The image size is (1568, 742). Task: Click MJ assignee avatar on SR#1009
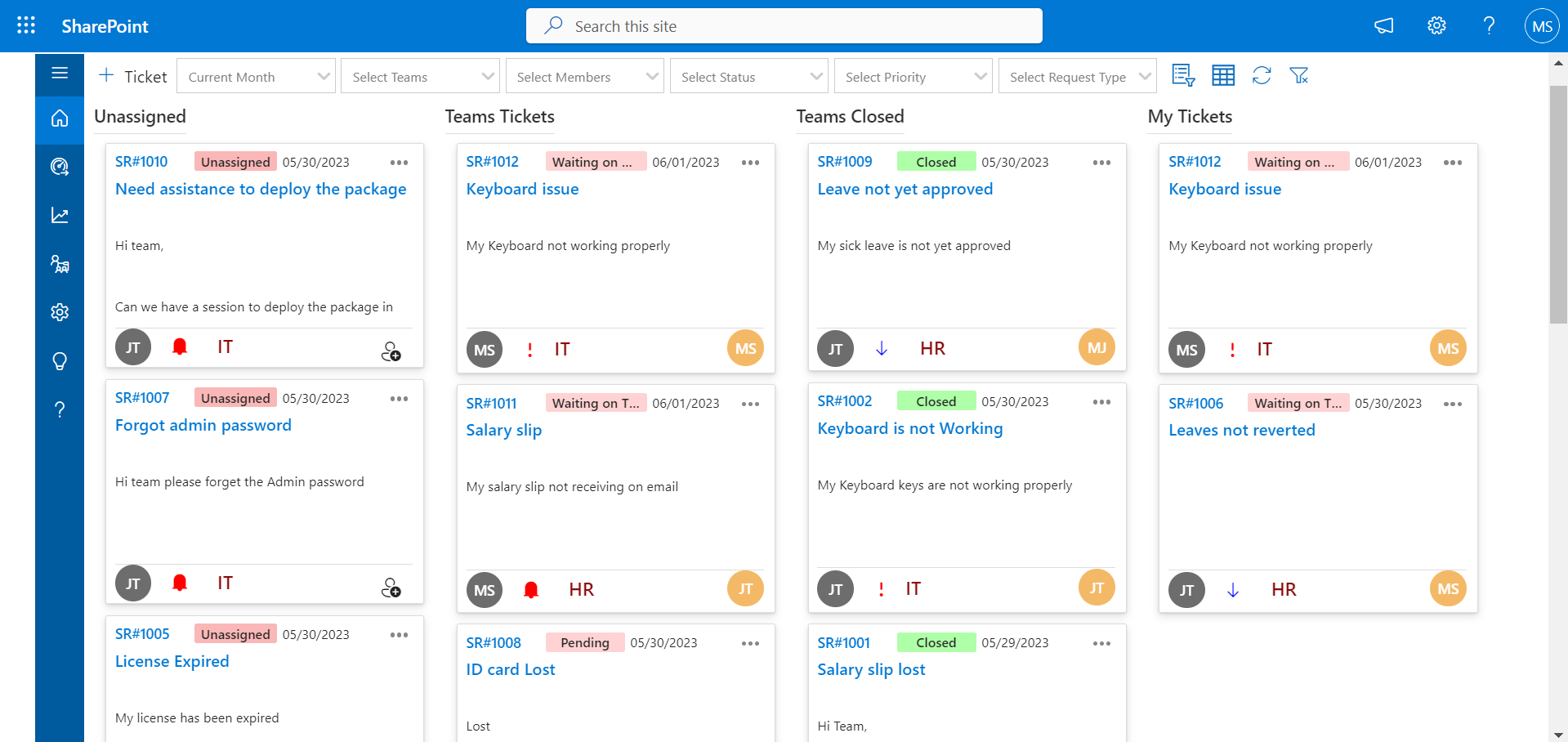click(1097, 348)
